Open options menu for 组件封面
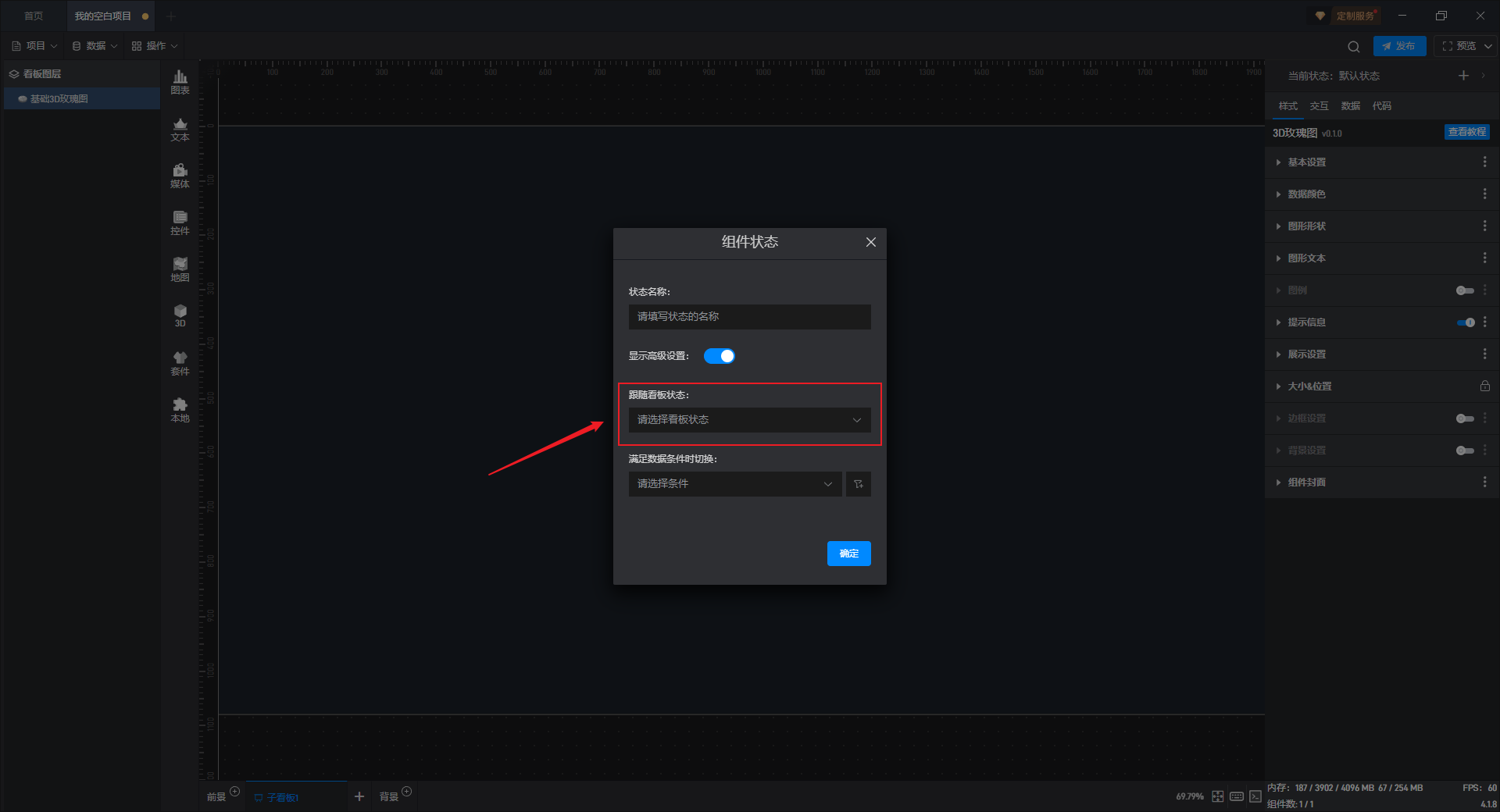The image size is (1500, 812). [1484, 482]
